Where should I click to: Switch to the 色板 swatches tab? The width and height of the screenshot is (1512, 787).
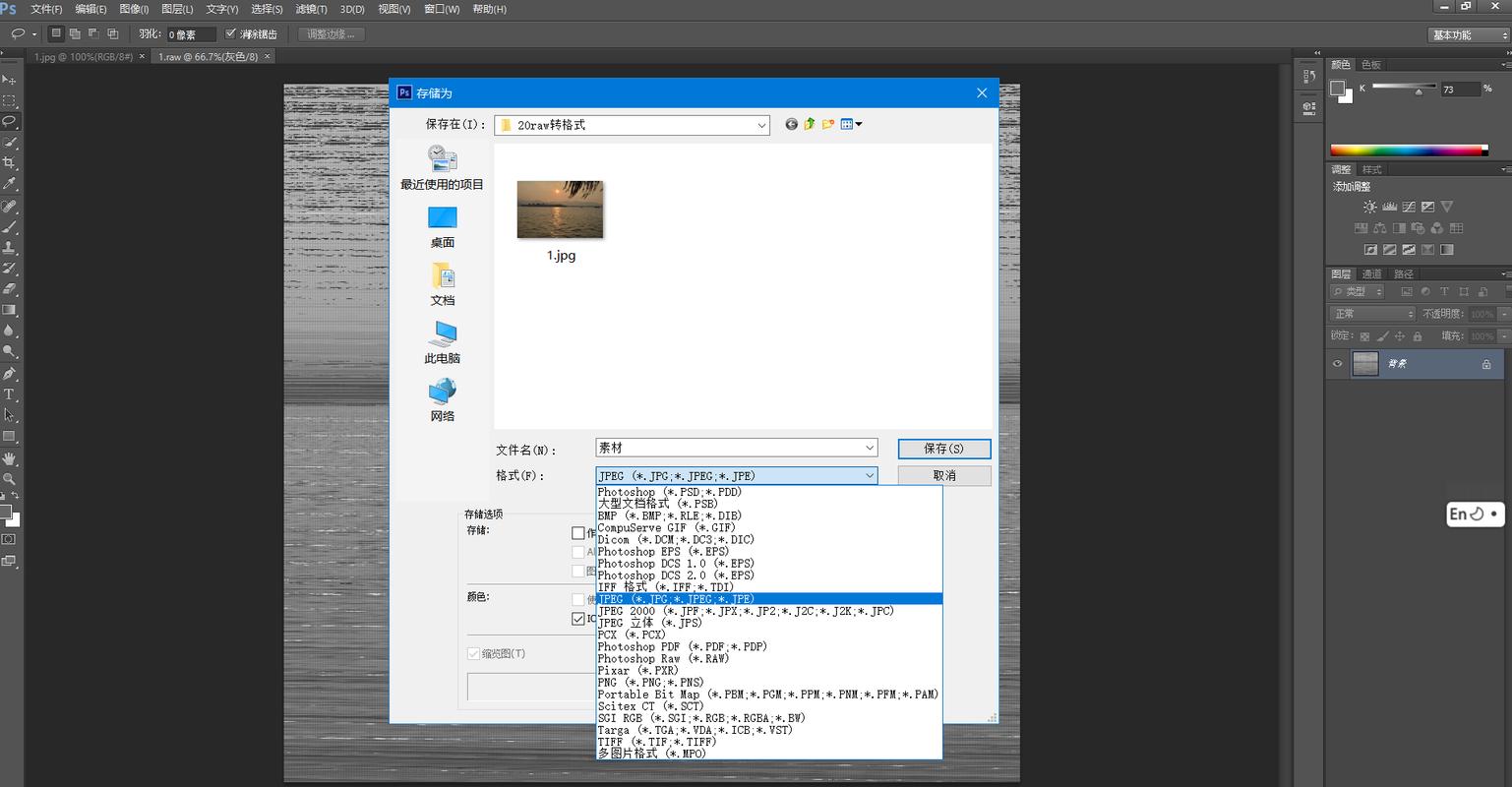[x=1371, y=64]
